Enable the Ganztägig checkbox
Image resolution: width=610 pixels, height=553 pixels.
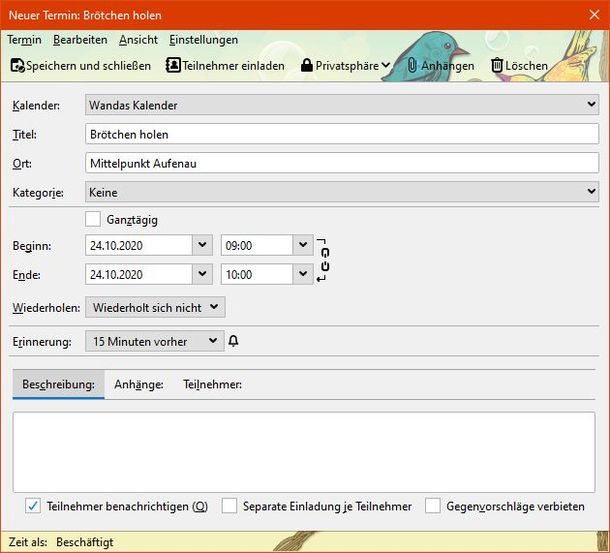point(93,219)
